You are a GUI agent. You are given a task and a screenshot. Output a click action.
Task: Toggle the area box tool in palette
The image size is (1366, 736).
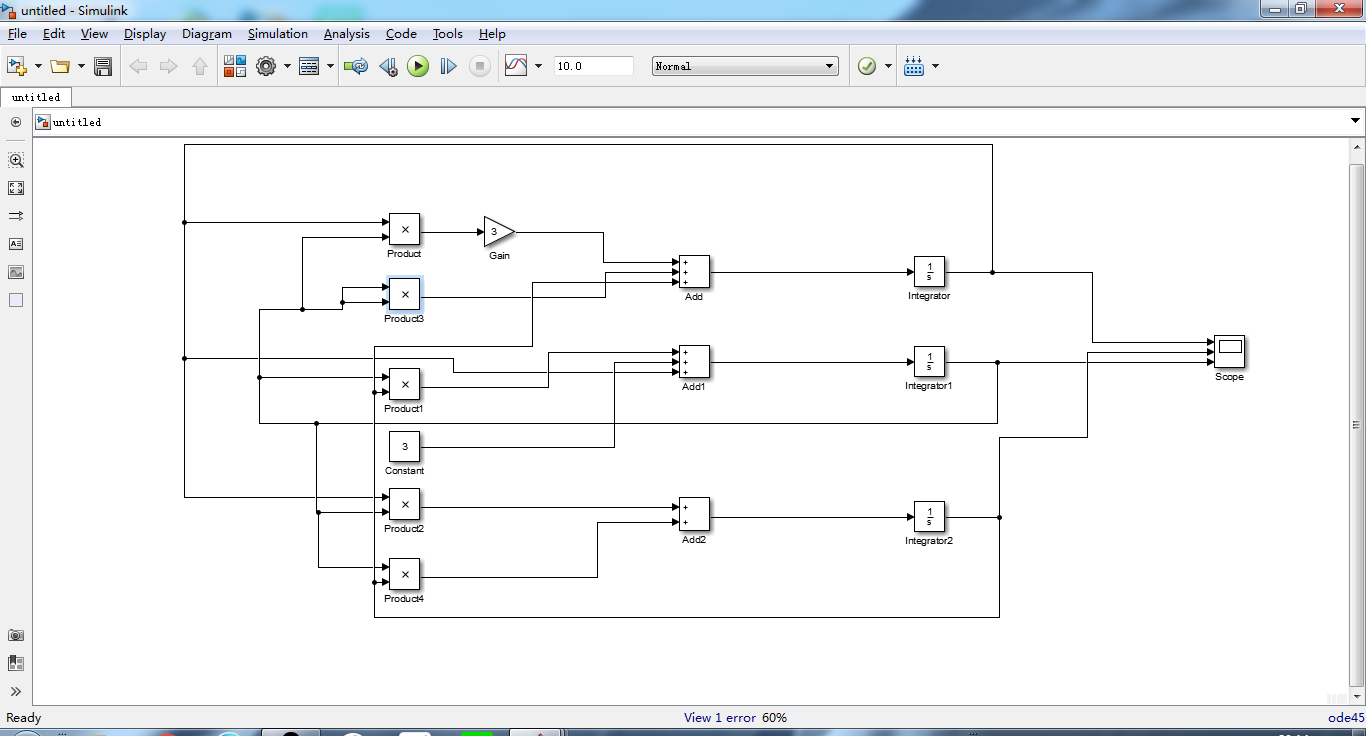(x=16, y=300)
